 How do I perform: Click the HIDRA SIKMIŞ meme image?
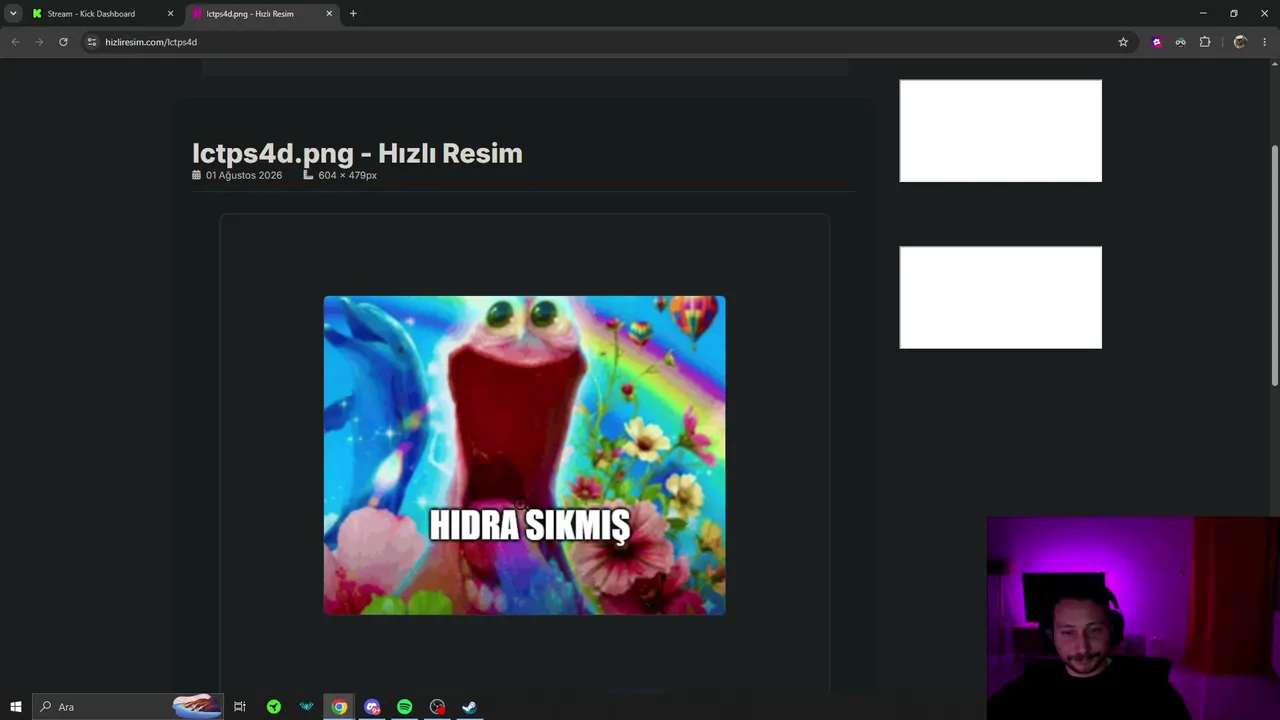[x=524, y=455]
